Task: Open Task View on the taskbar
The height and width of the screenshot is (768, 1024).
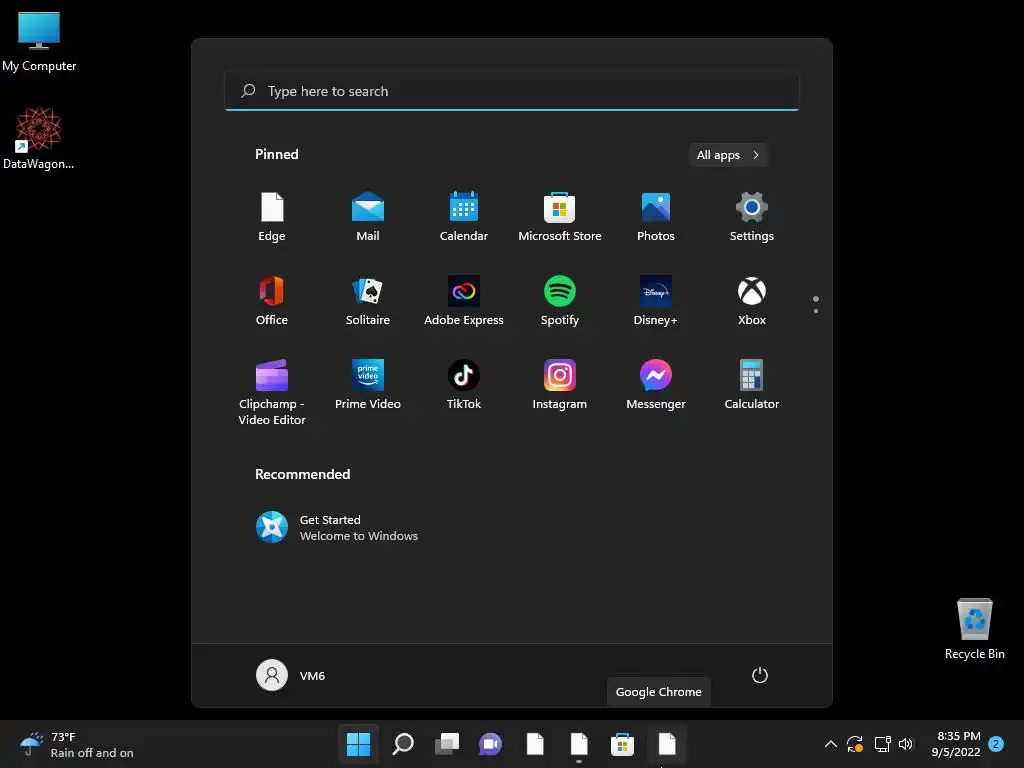Action: tap(447, 744)
